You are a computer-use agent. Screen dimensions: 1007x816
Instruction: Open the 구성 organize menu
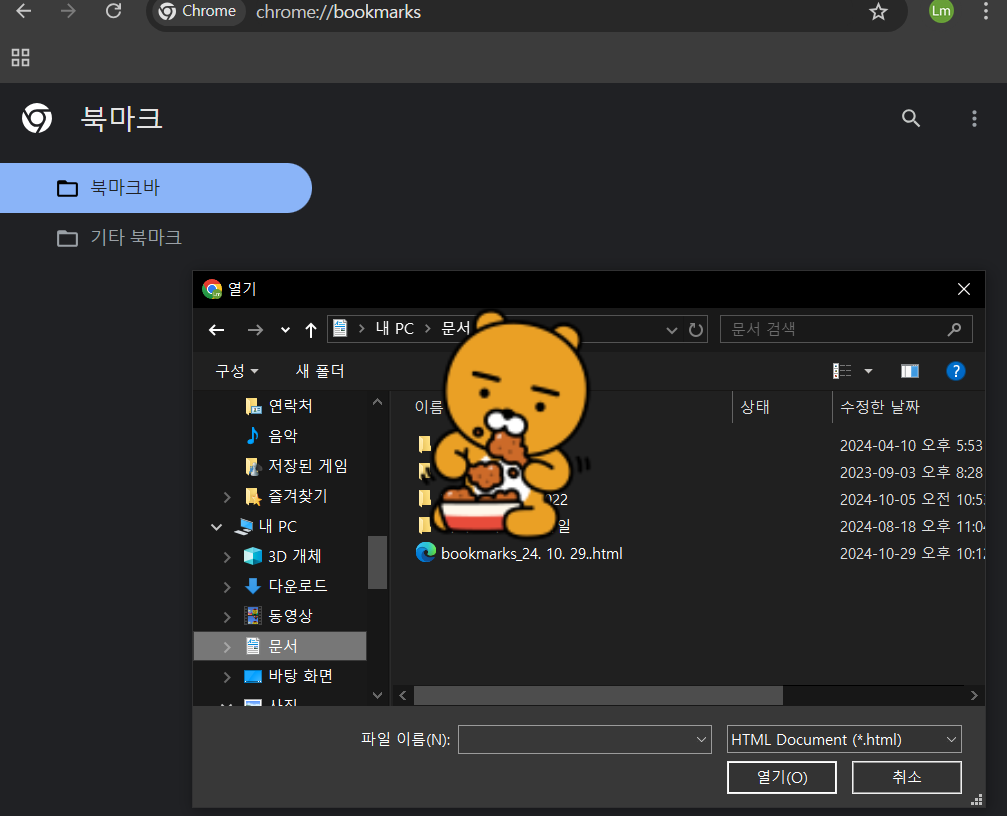point(236,371)
